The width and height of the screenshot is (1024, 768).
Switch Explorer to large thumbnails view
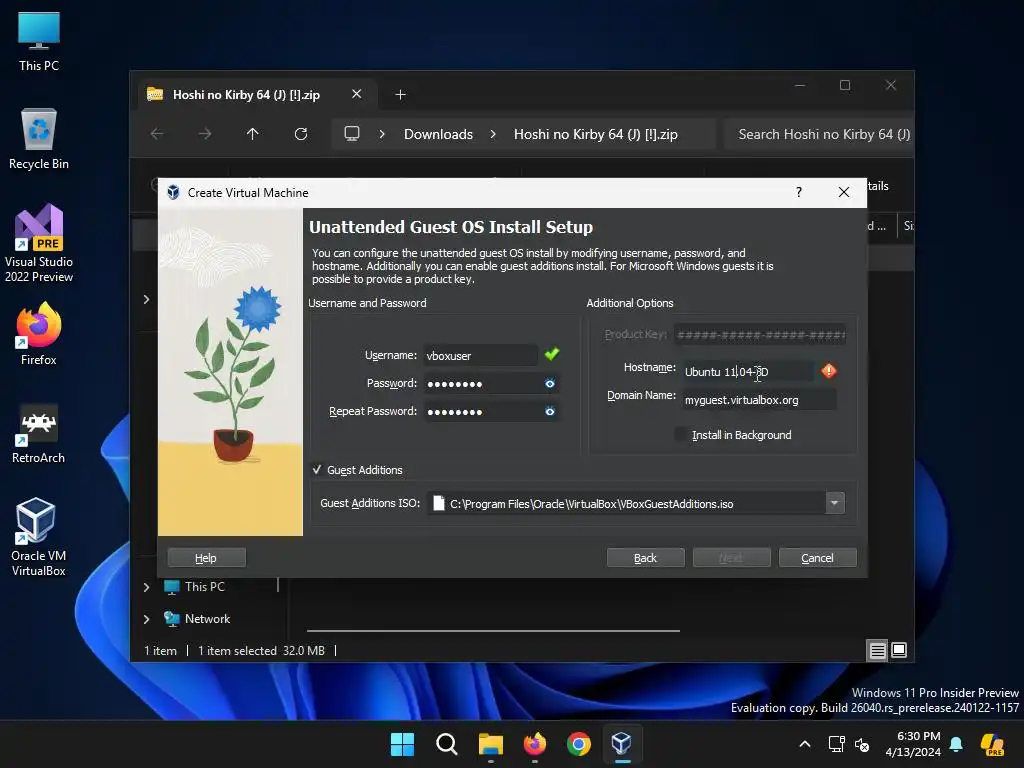899,650
